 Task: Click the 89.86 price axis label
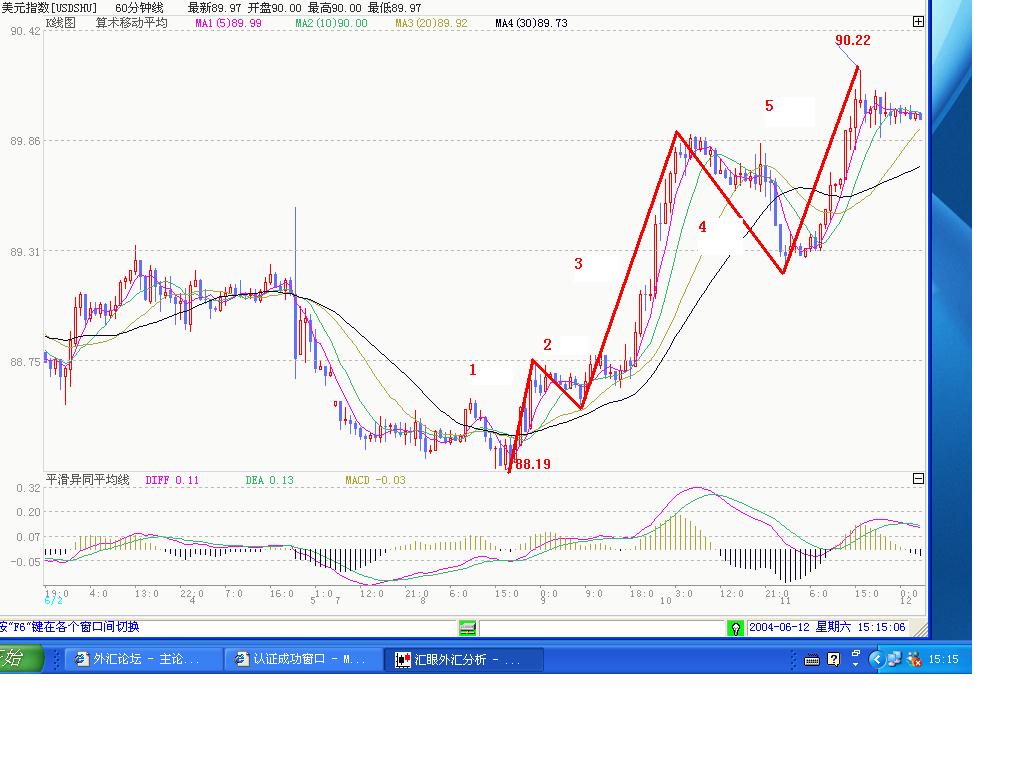25,141
